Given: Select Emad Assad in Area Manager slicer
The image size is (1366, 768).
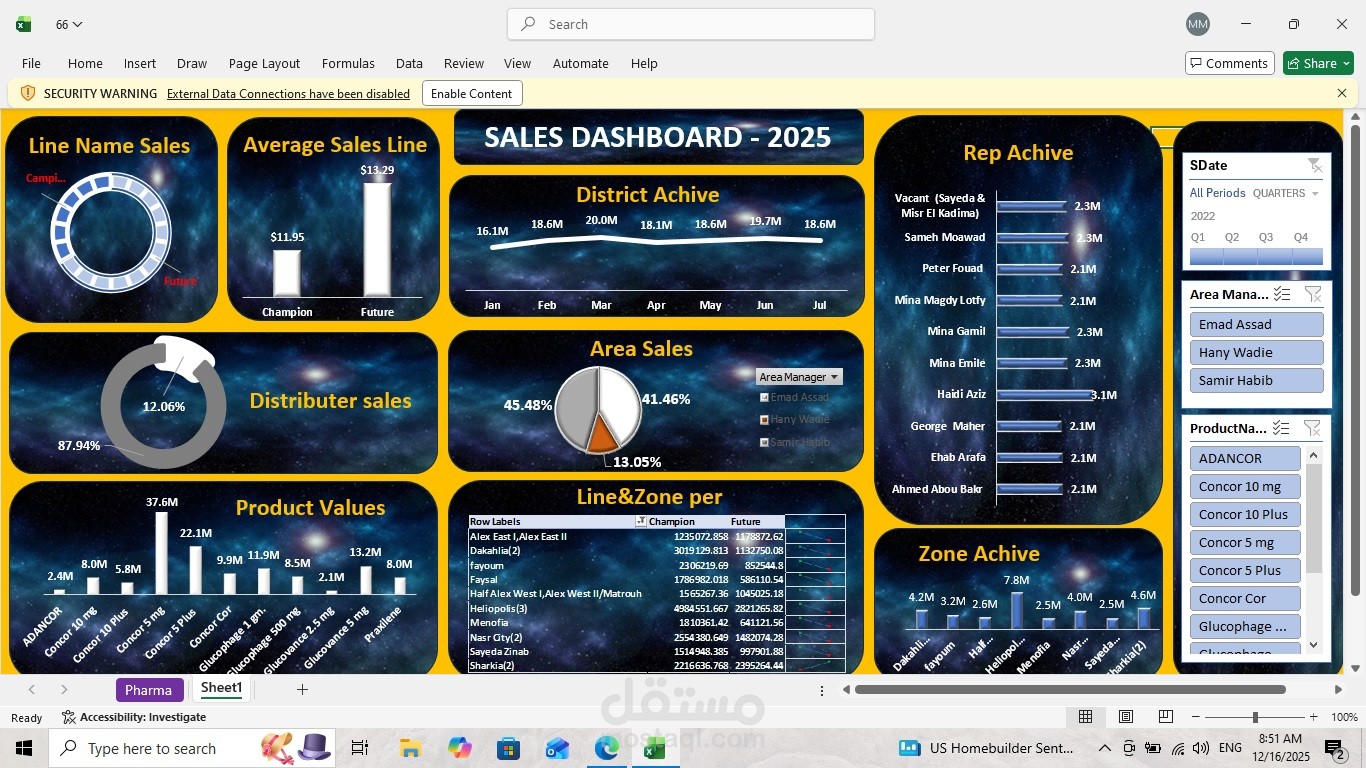Looking at the screenshot, I should click(1256, 324).
